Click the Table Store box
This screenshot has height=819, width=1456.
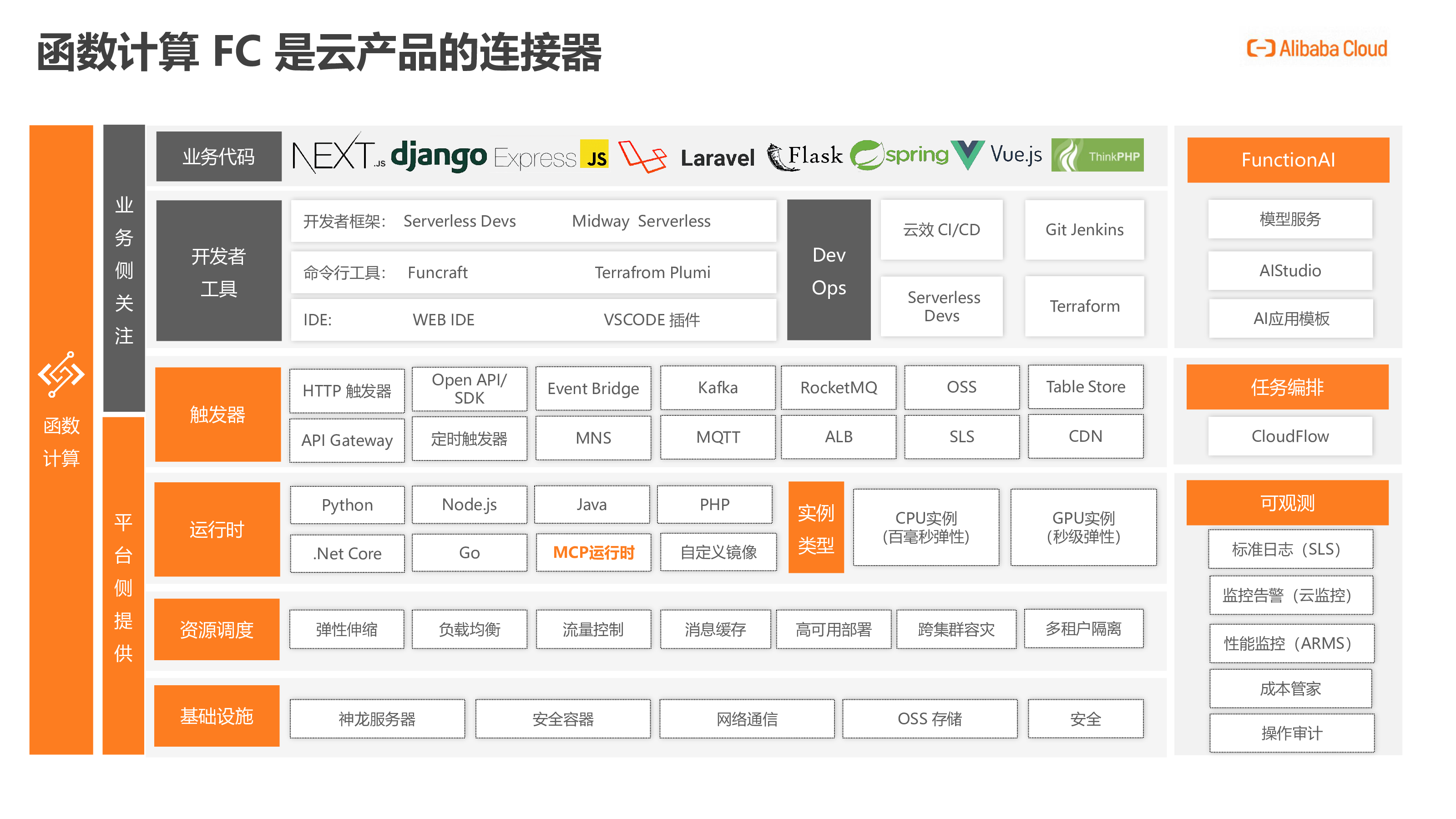1085,387
